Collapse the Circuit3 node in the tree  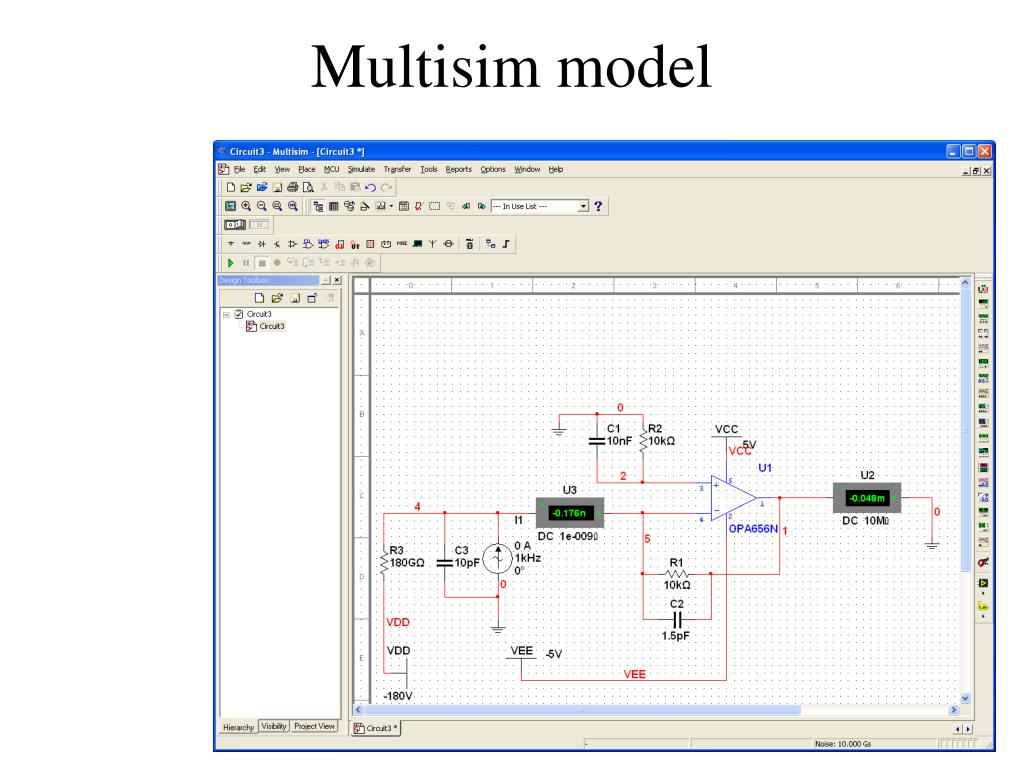(x=226, y=314)
